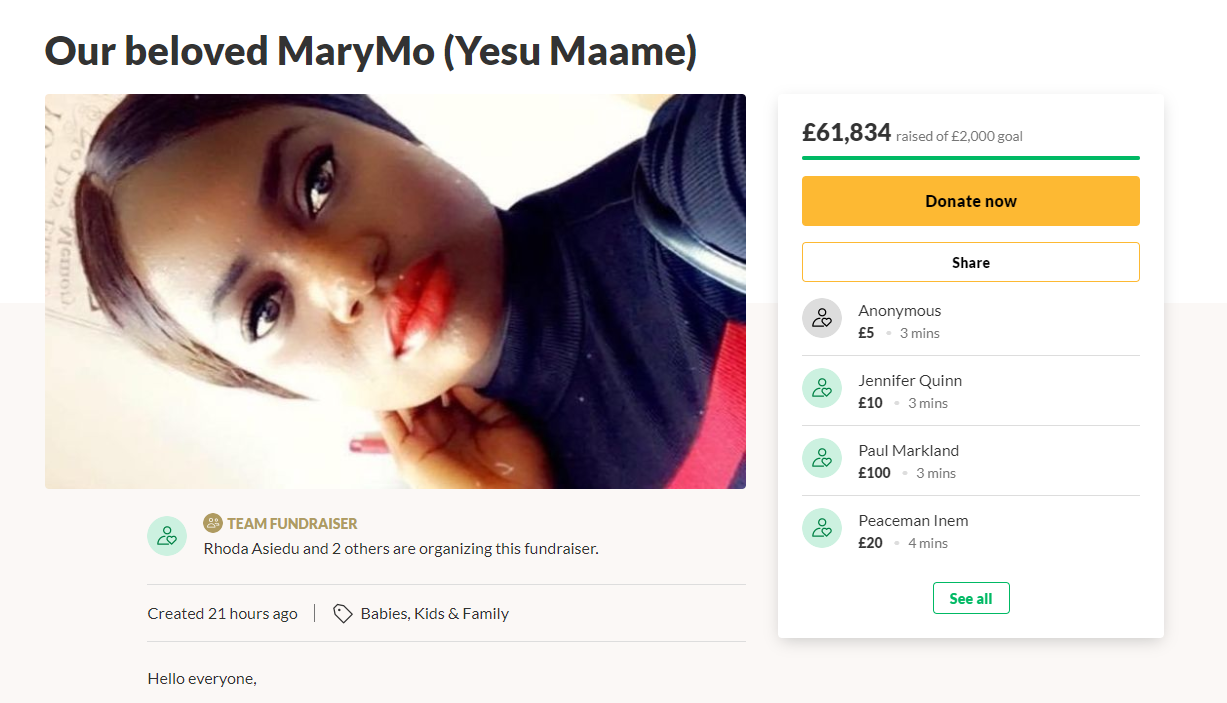Click the category tag icon
This screenshot has height=703, width=1227.
[342, 614]
